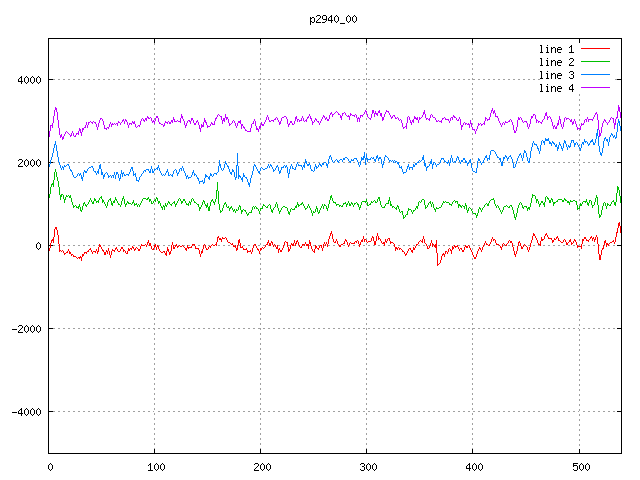640x480 pixels.
Task: Click the 0 tick label on the y-axis
Action: coord(38,246)
